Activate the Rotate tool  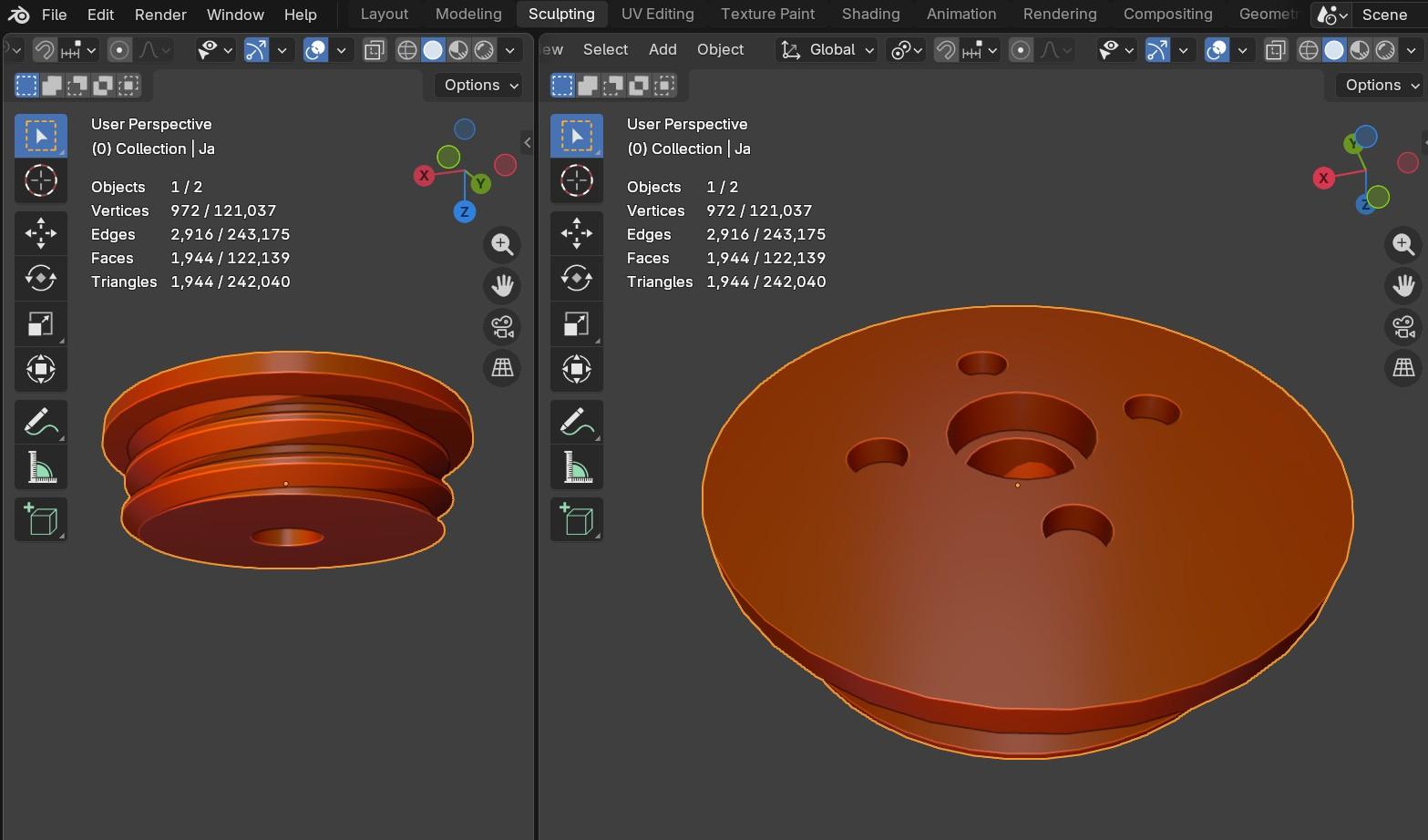[x=41, y=278]
